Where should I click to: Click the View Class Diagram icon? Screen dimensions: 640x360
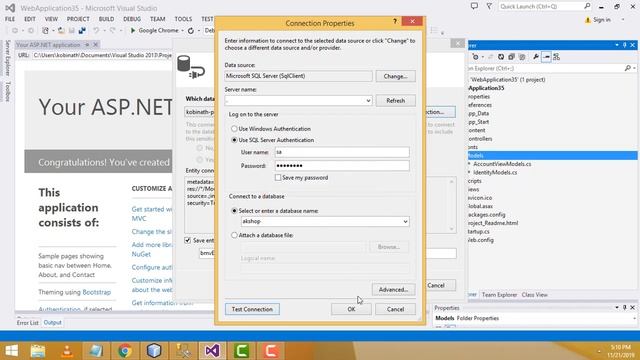coord(556,57)
